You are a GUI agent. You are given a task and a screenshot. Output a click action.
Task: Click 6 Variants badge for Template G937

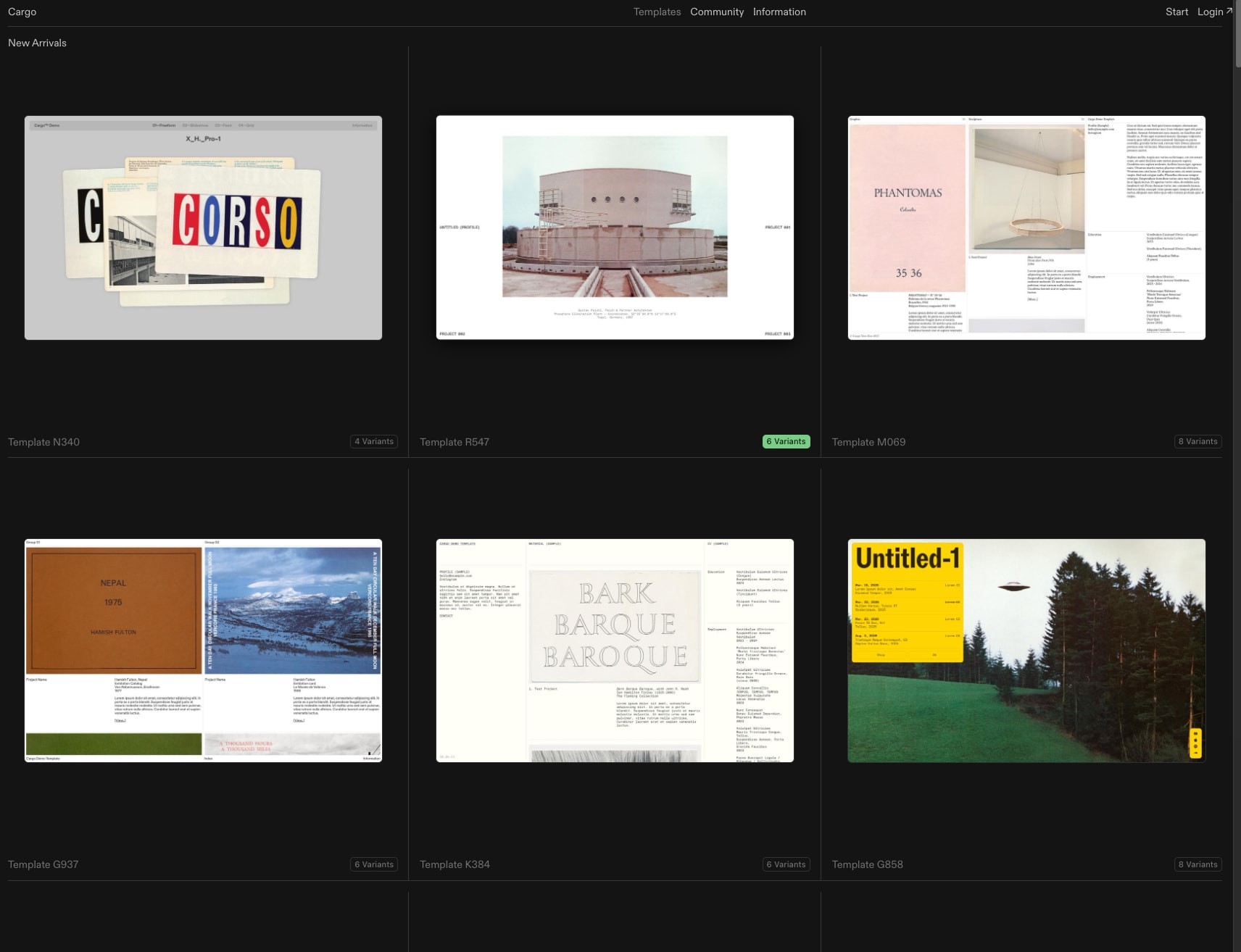[x=374, y=864]
